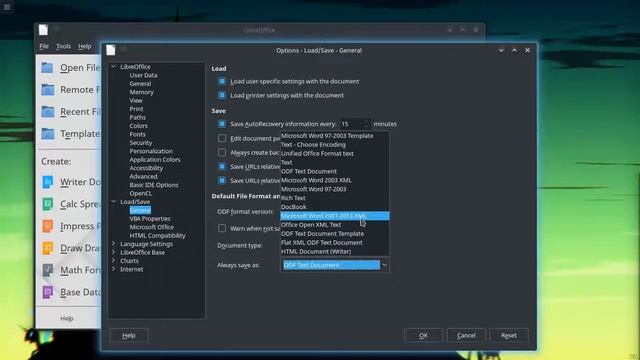Choose Microsoft Word 97-2003 format option
Screen dimensions: 640x360
point(335,189)
